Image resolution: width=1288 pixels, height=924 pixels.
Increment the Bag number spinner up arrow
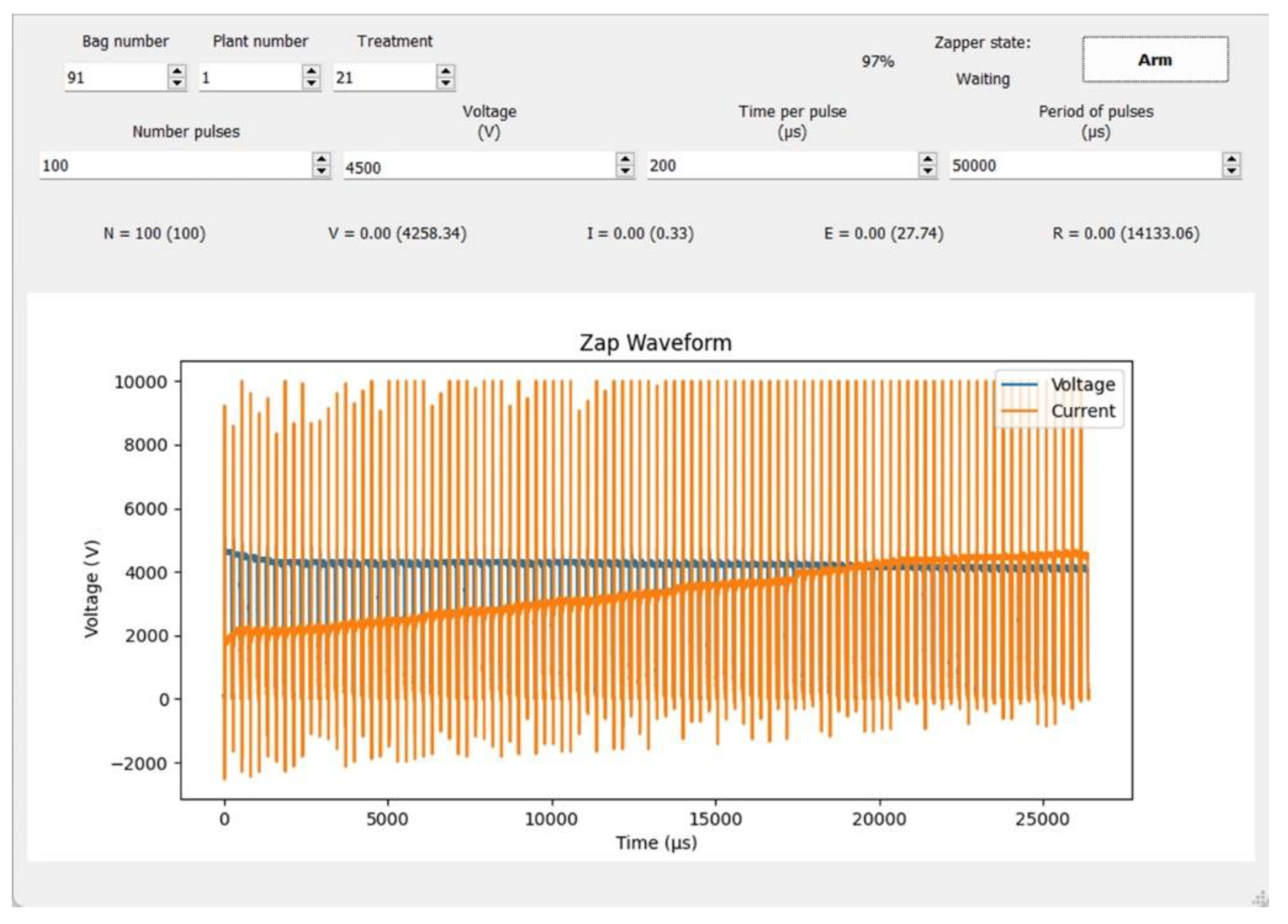(177, 72)
